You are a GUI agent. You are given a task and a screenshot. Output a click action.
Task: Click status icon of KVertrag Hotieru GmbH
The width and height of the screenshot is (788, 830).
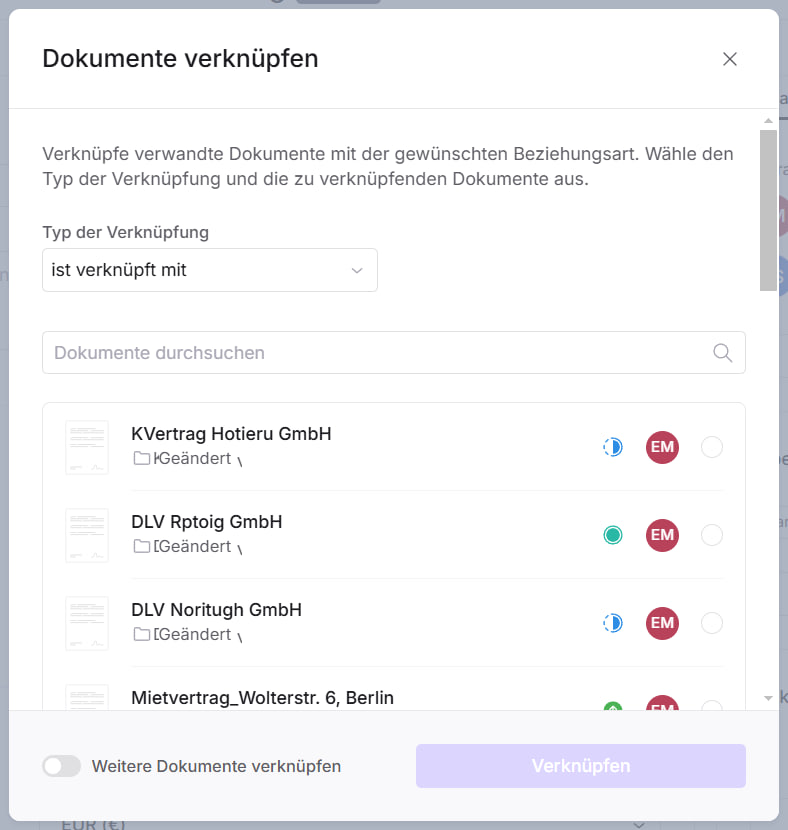pyautogui.click(x=613, y=447)
